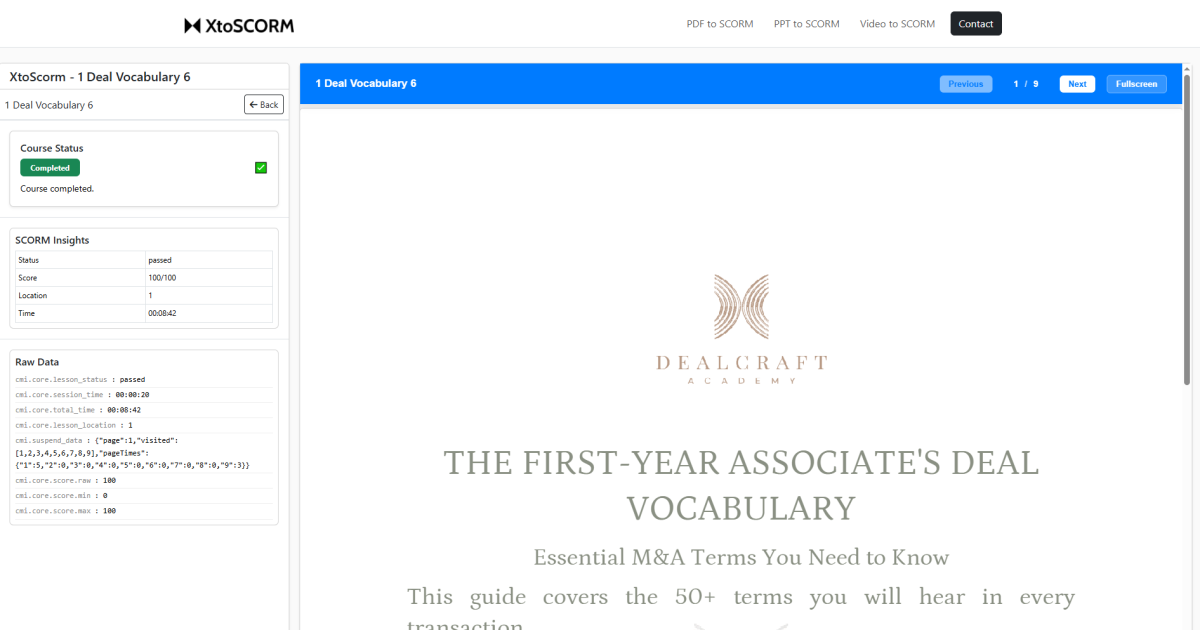This screenshot has width=1200, height=630.
Task: Click the Location row label in the insights table
Action: [80, 296]
